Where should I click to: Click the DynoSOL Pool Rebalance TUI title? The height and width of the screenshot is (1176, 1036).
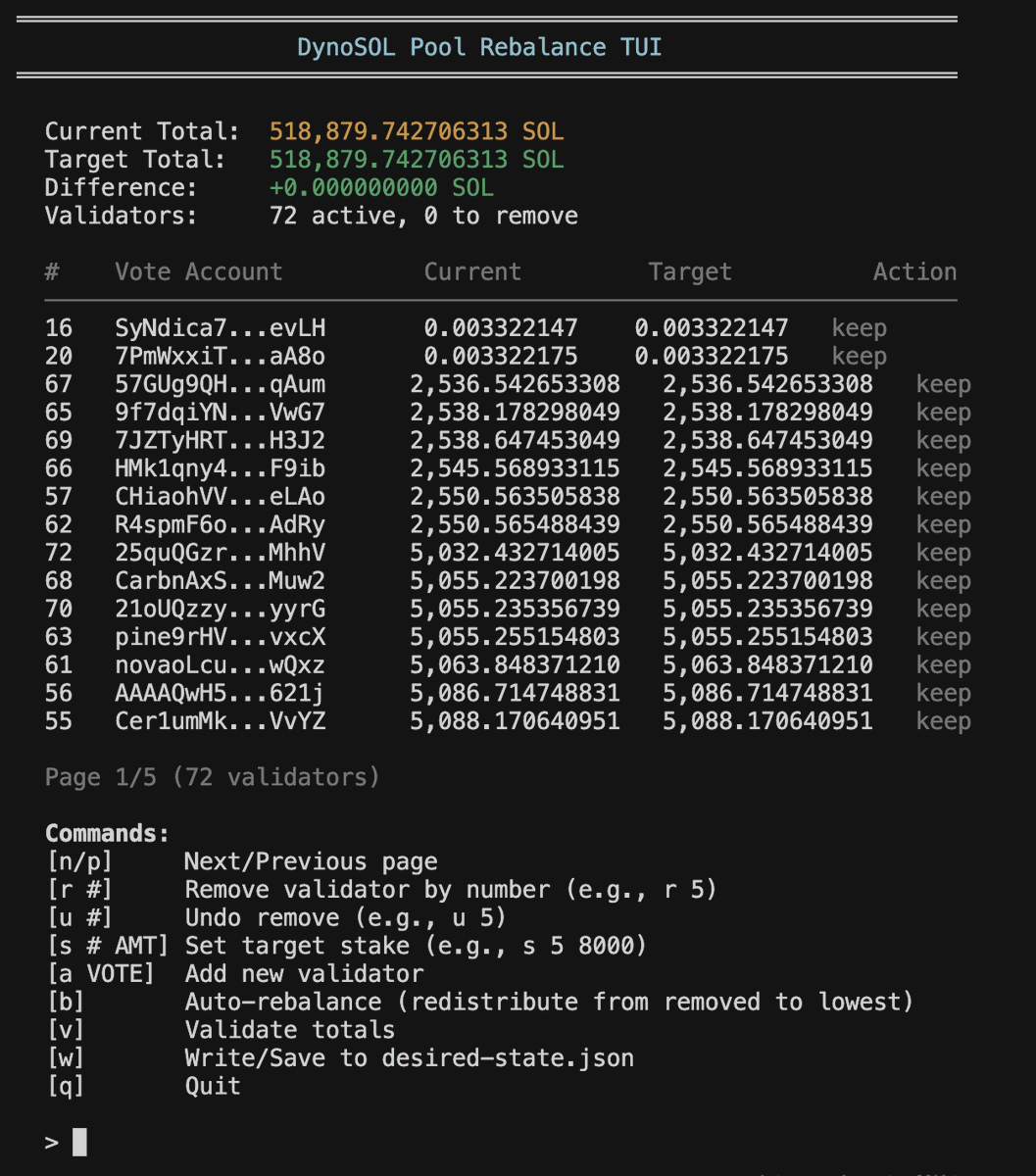tap(479, 47)
